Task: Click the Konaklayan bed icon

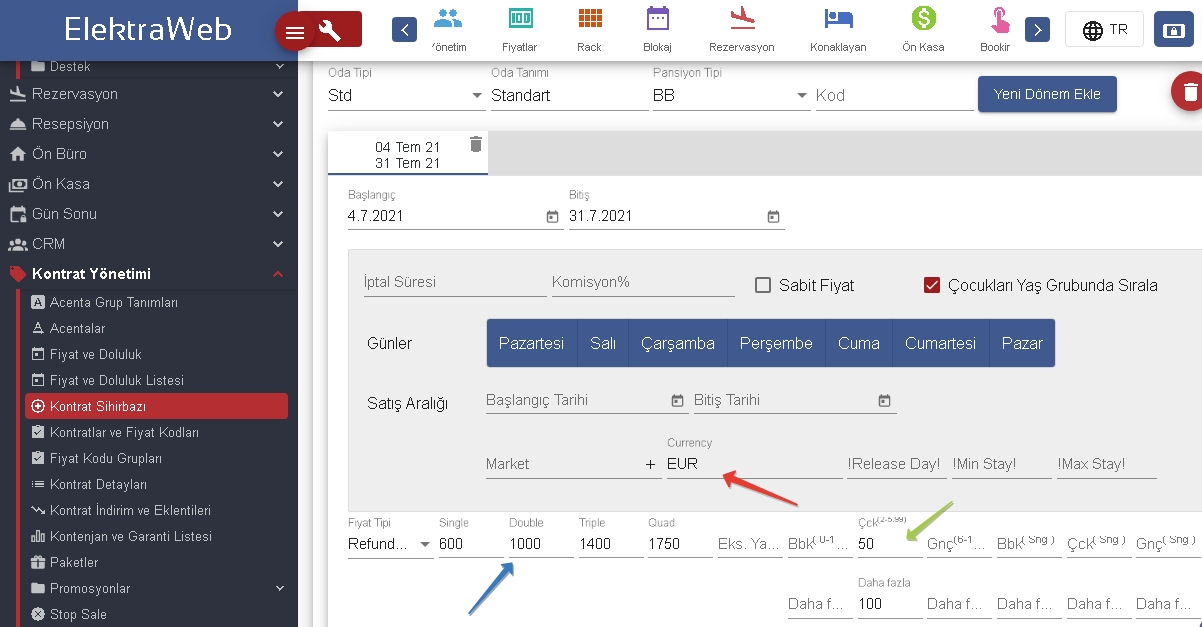Action: (837, 19)
